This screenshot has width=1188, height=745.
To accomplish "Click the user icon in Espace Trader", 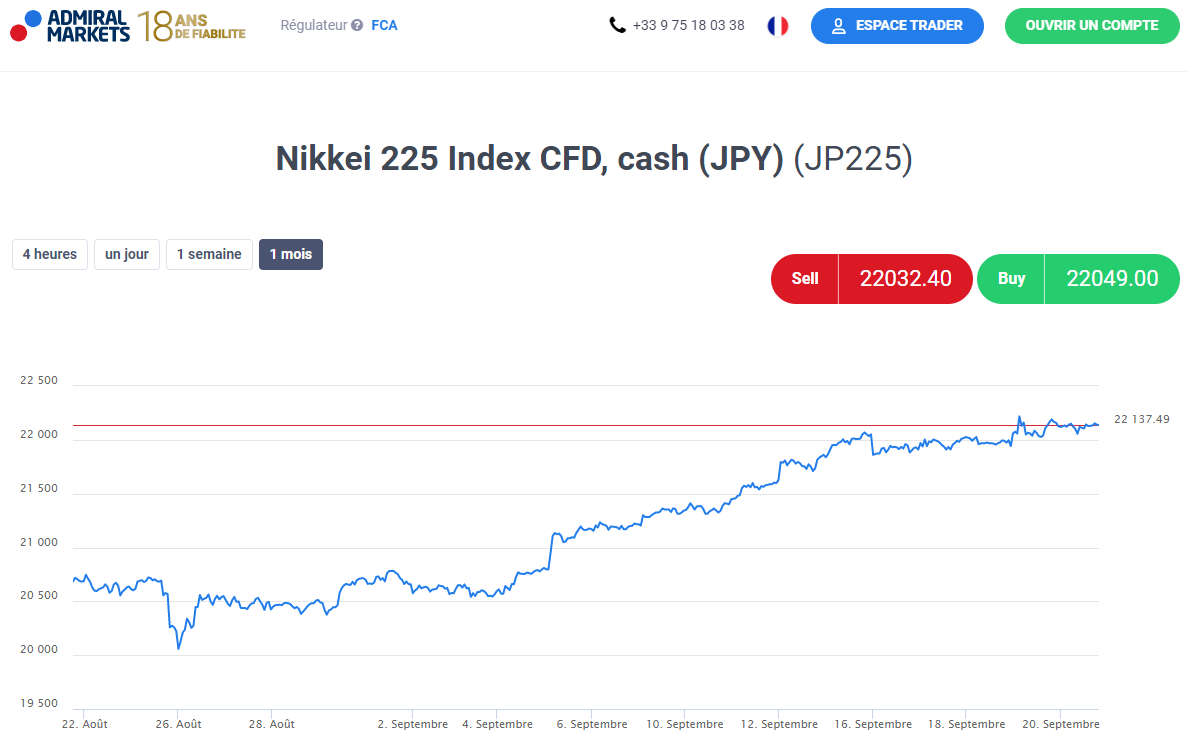I will click(838, 26).
